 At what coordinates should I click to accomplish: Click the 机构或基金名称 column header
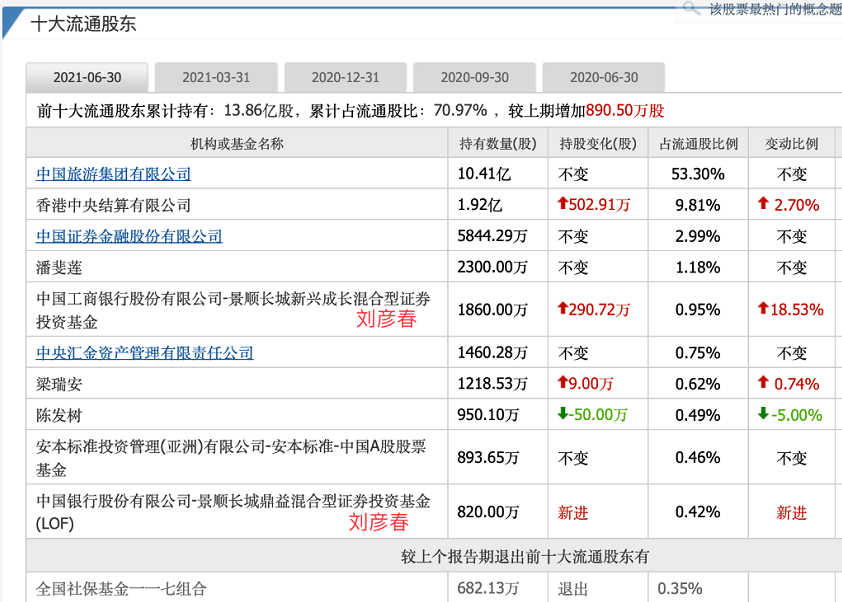tap(237, 144)
